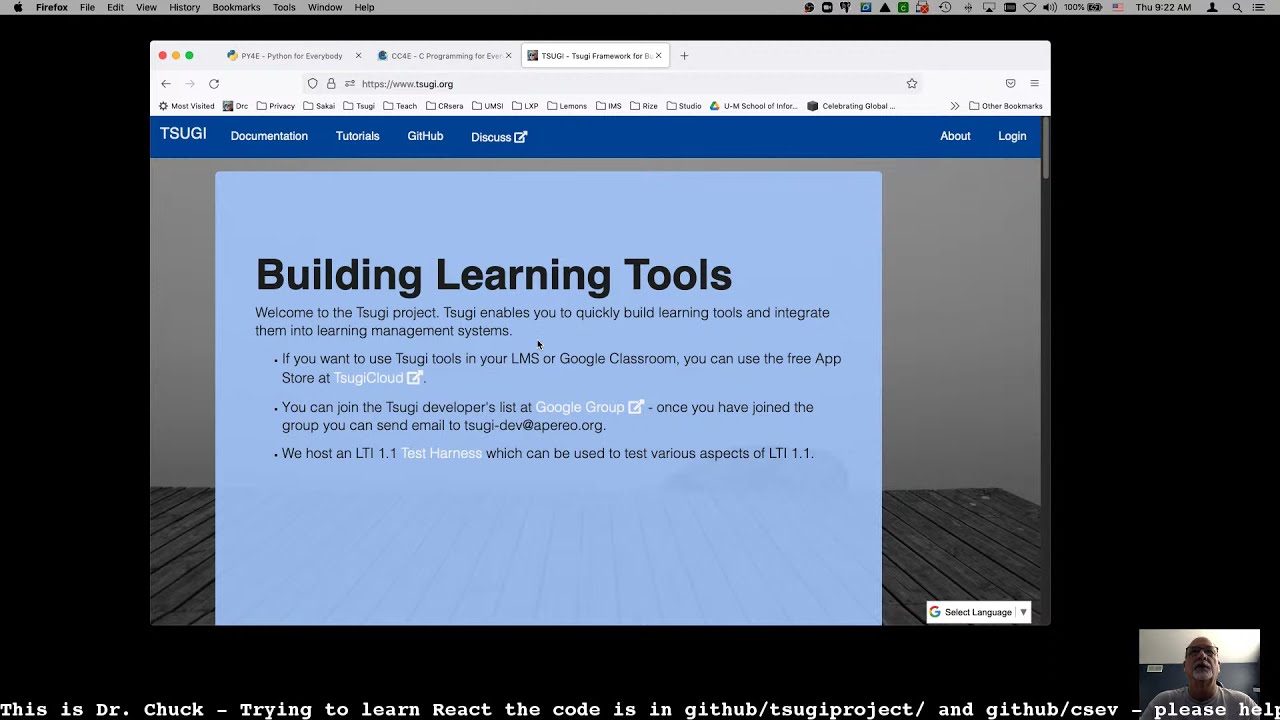
Task: Open the Drc bookmark
Action: pos(235,106)
